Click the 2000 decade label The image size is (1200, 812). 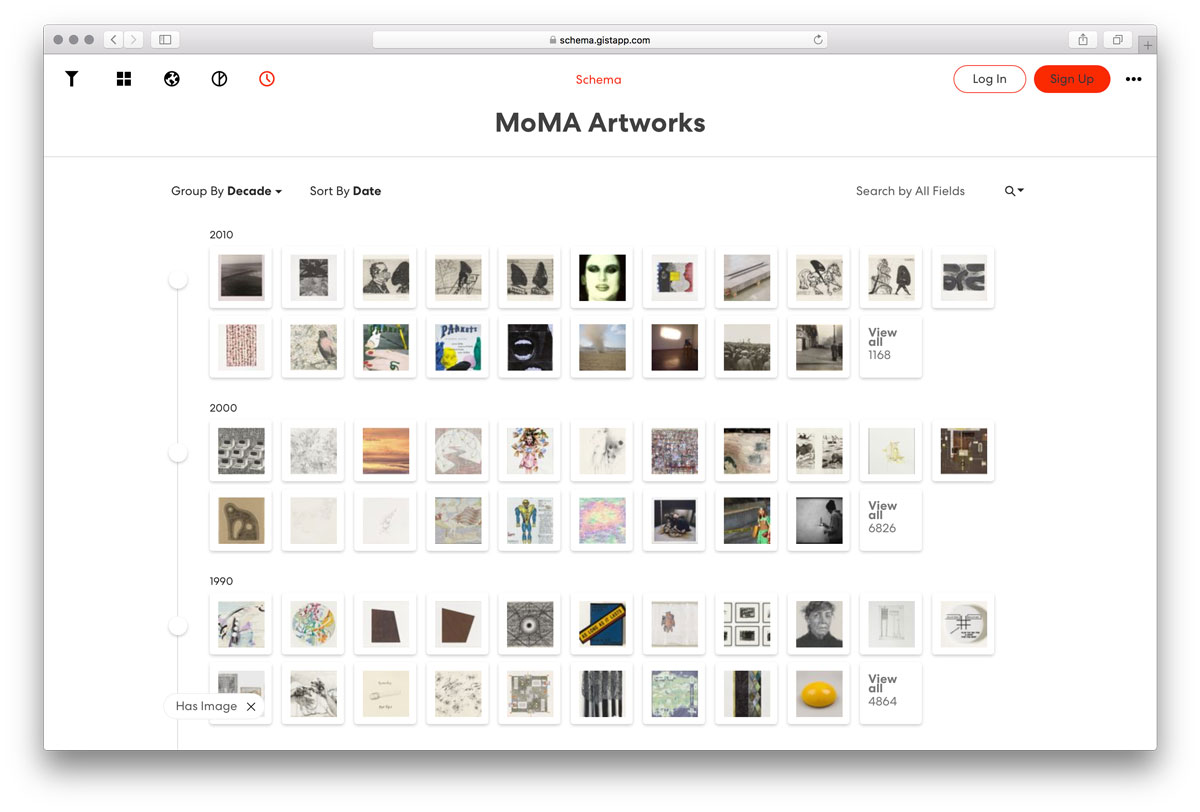(x=221, y=408)
